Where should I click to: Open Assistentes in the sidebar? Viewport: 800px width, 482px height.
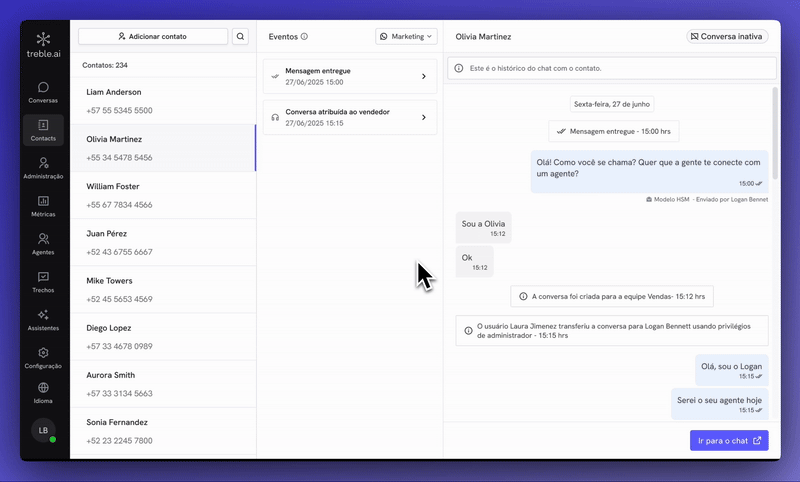coord(43,320)
